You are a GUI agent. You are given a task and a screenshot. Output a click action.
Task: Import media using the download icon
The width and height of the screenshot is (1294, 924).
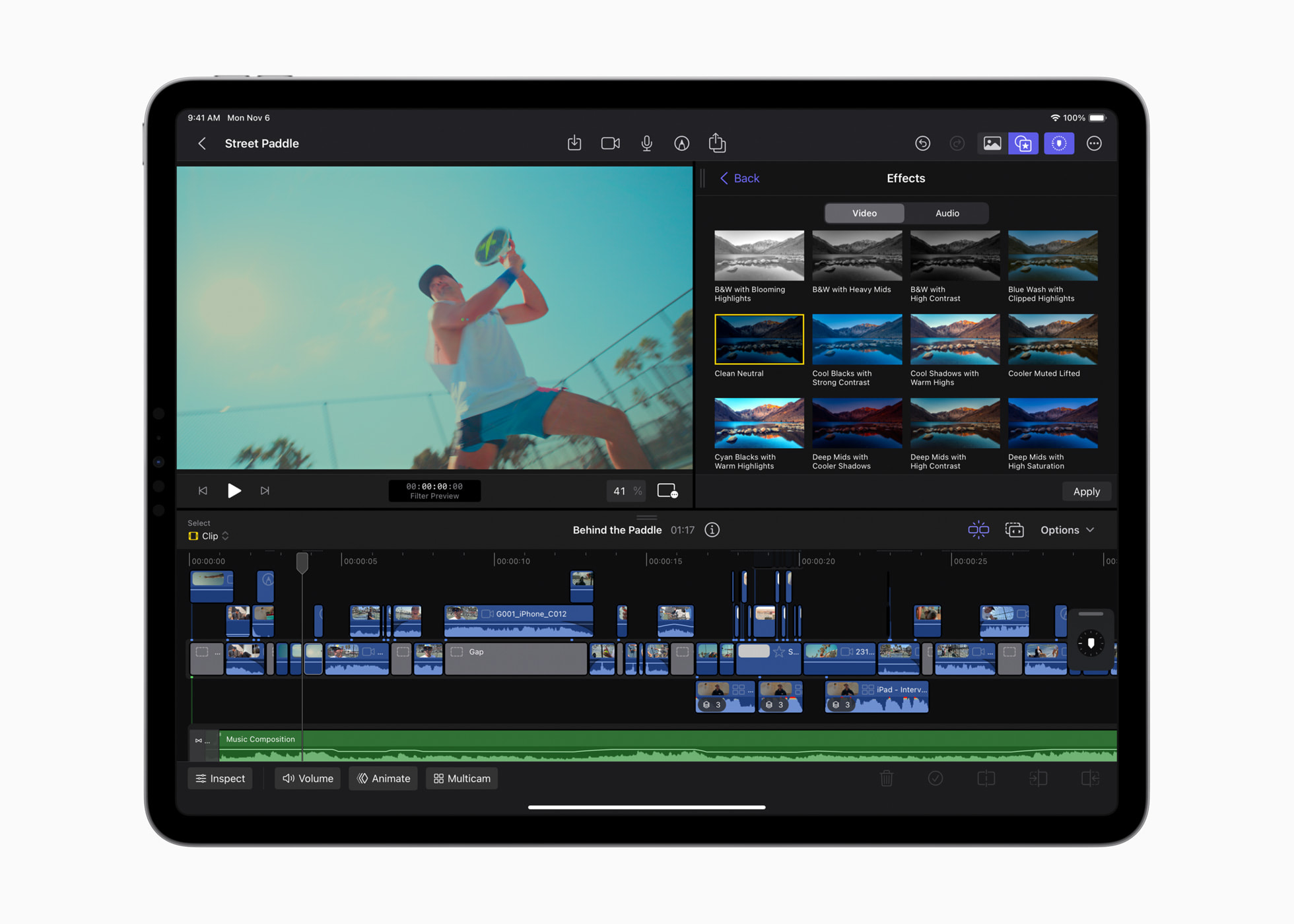(x=574, y=143)
